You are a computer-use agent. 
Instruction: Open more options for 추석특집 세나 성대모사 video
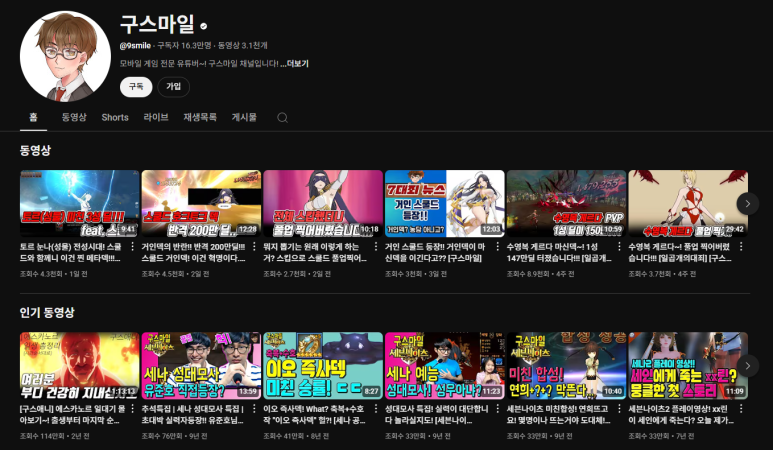254,409
